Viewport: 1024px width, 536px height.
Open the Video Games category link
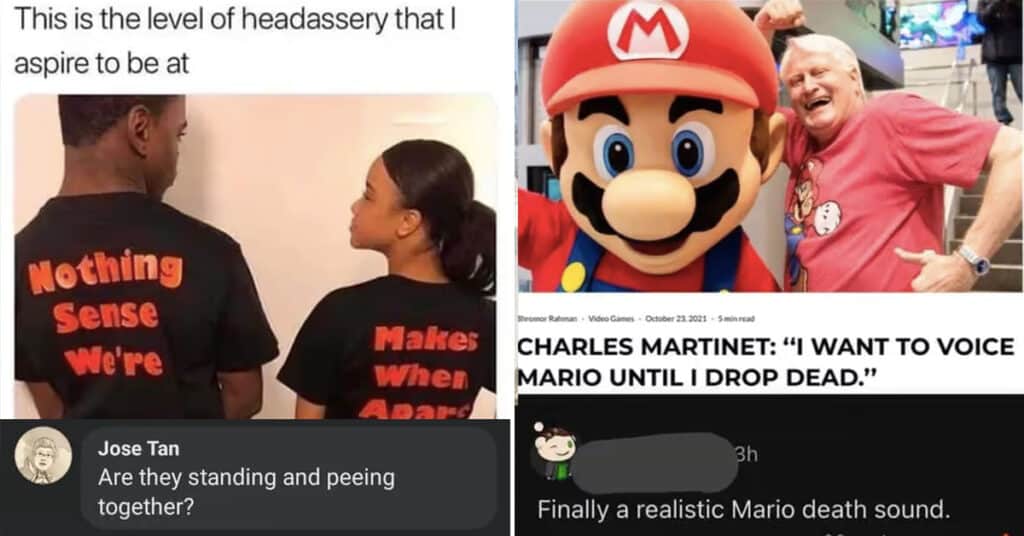[x=609, y=319]
